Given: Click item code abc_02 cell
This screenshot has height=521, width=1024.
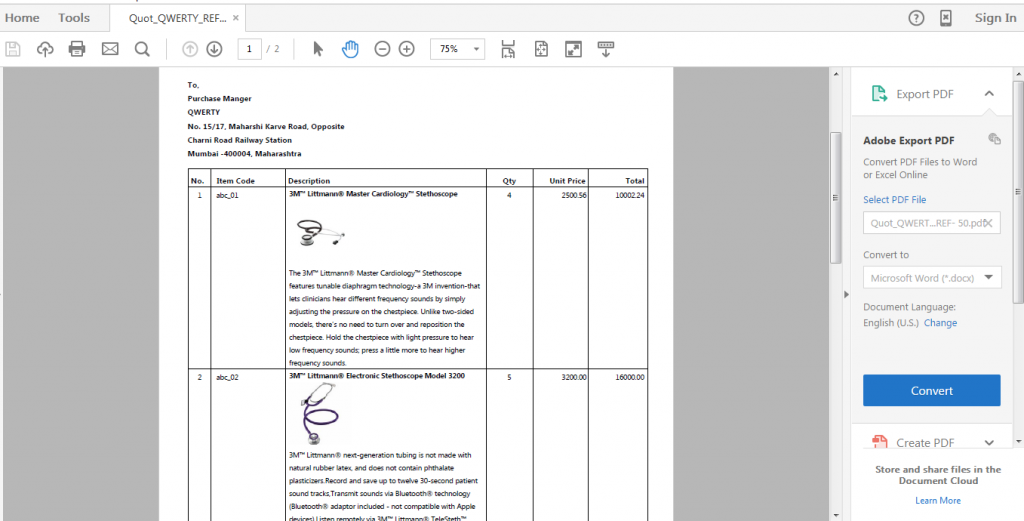Looking at the screenshot, I should coord(227,377).
